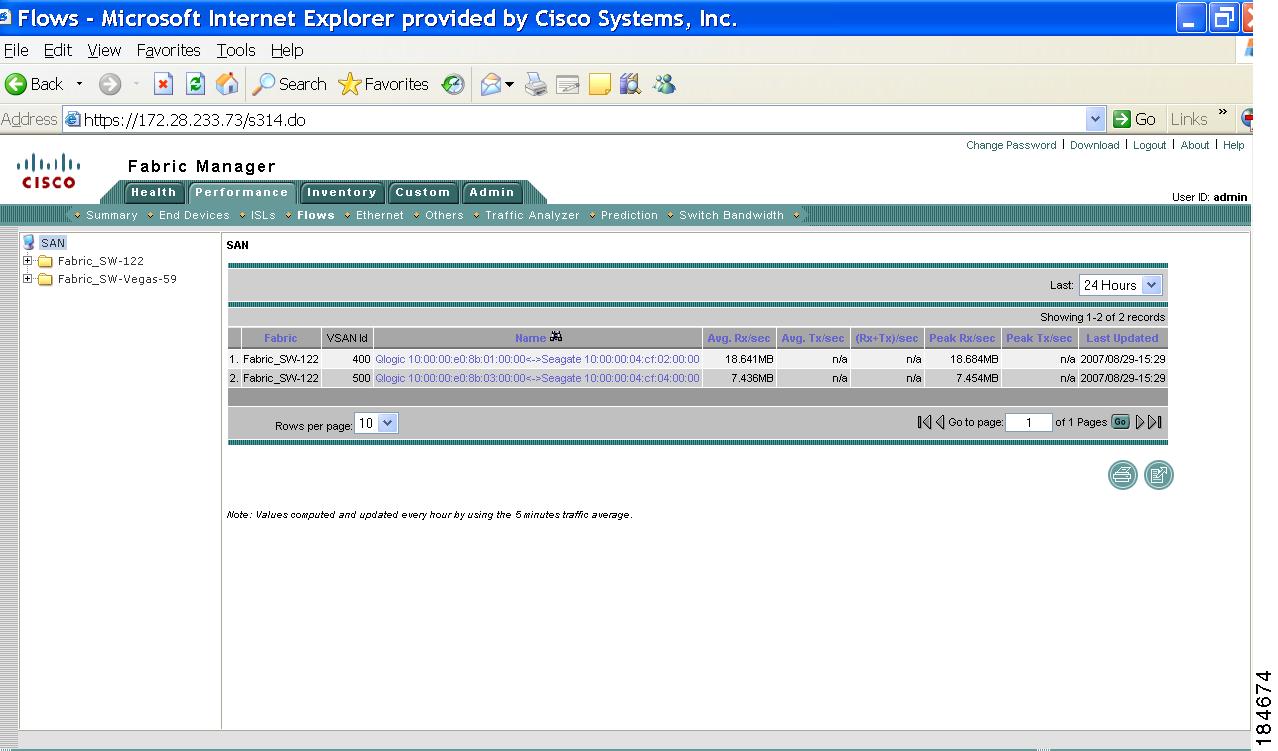Open the Rows per page dropdown
The image size is (1278, 751).
(377, 423)
